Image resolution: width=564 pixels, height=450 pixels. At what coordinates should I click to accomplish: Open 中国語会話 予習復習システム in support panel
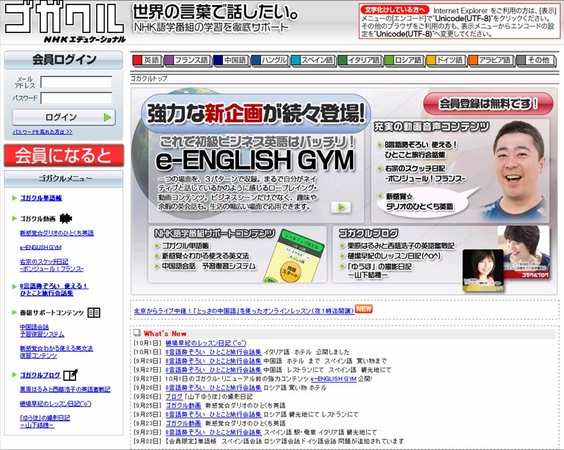tap(209, 266)
